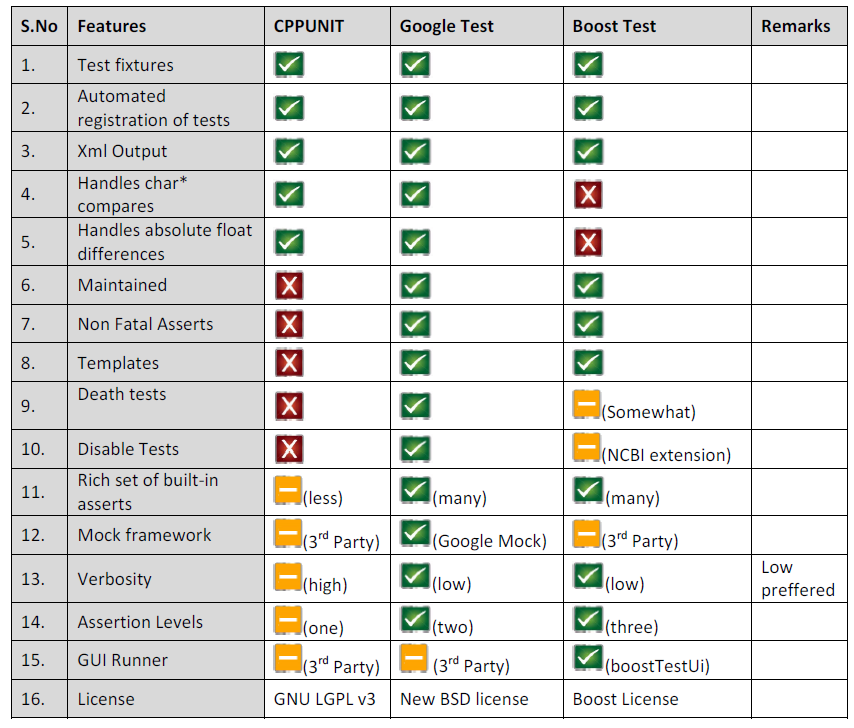Click the Mock framework feature label

click(145, 535)
